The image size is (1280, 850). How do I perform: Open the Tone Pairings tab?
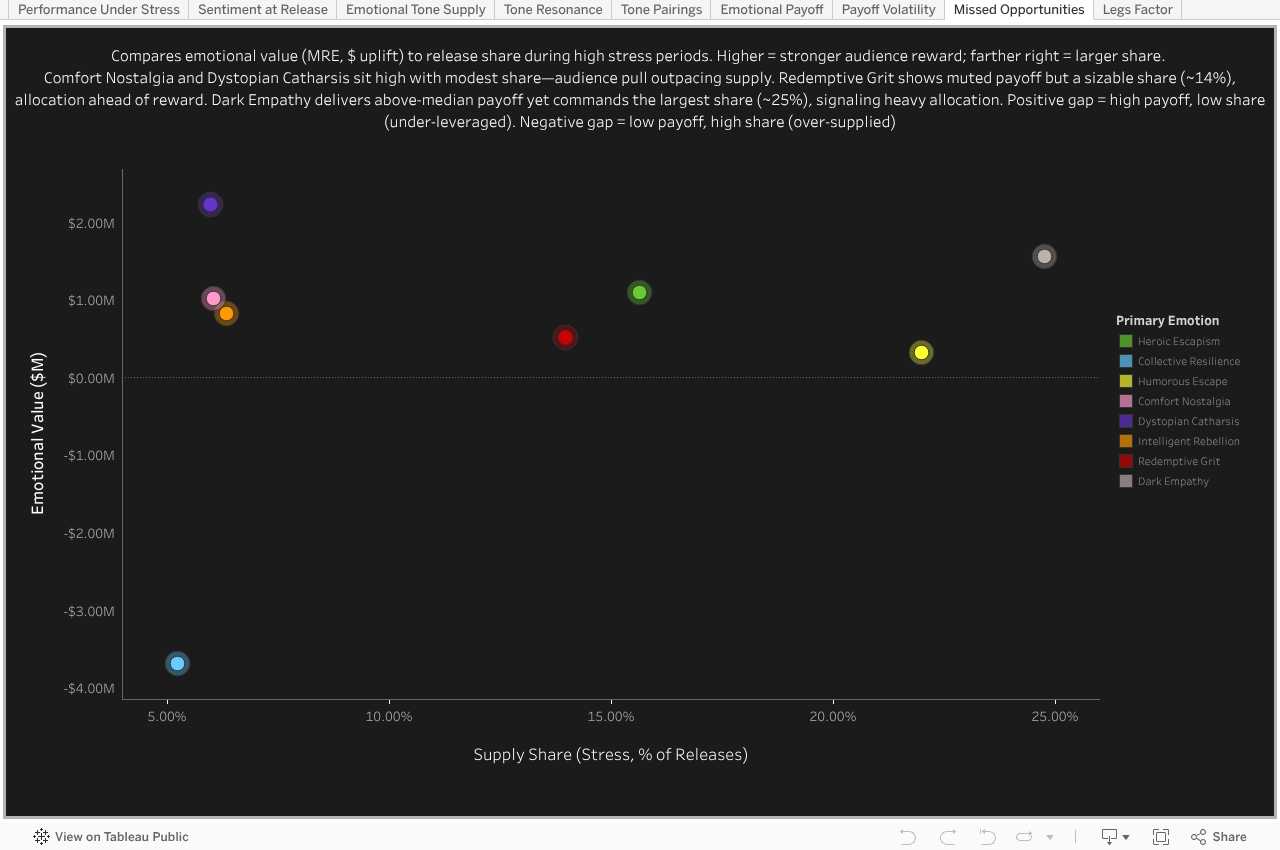tap(662, 10)
